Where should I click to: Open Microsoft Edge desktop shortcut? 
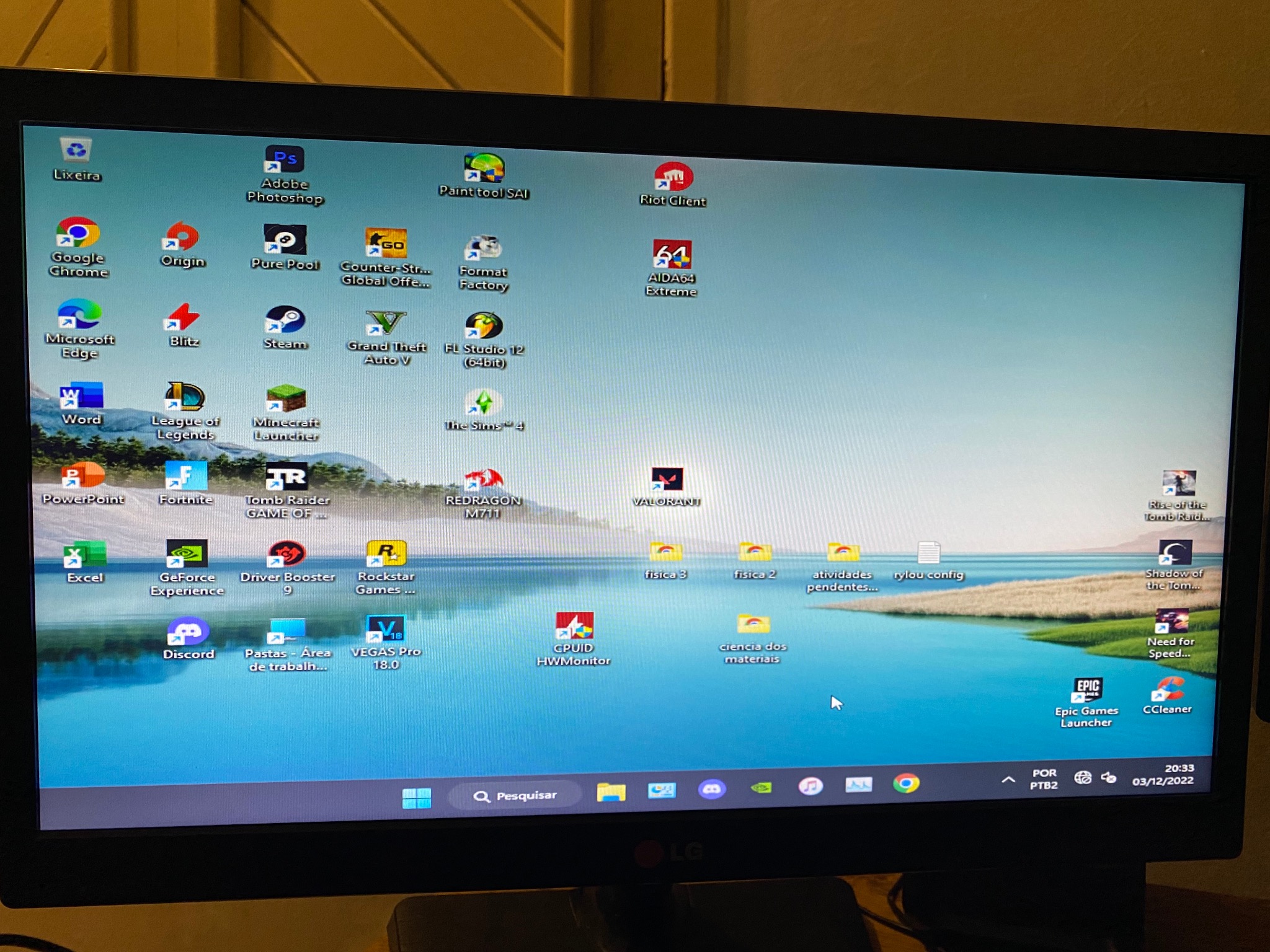pyautogui.click(x=79, y=328)
